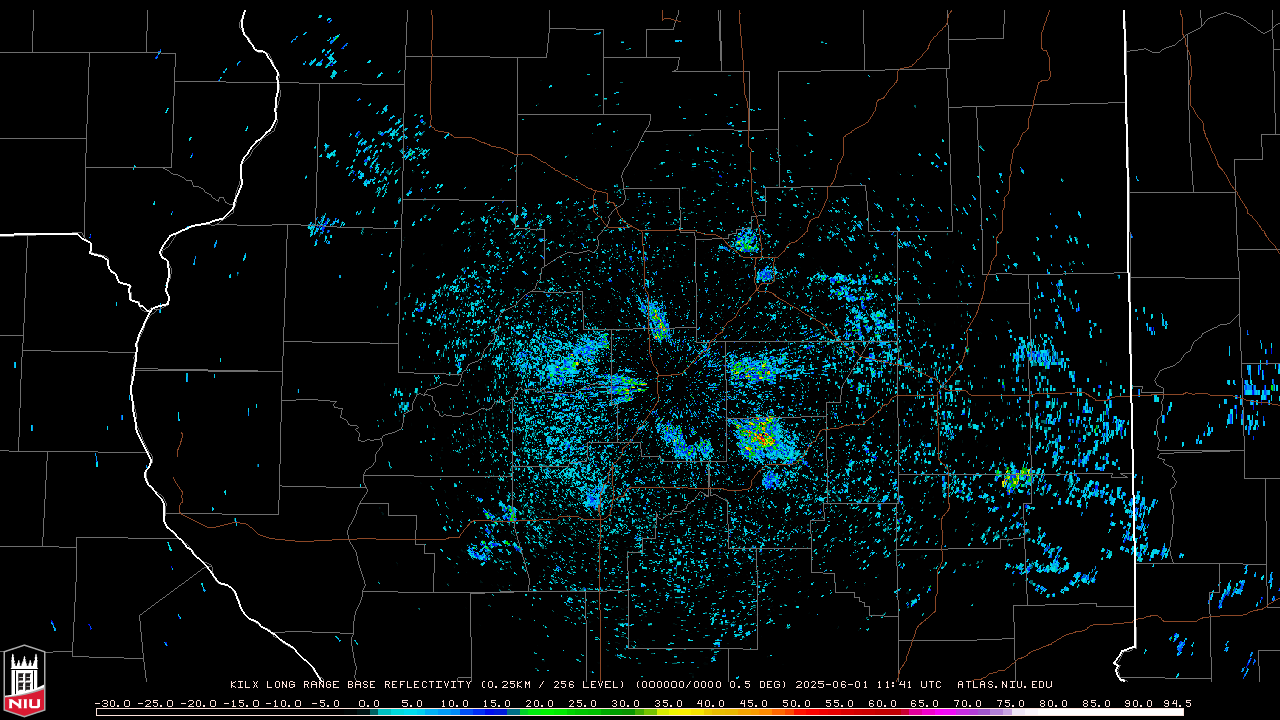
Task: Click the (000000/0000 0.5 DEG) label
Action: 711,685
